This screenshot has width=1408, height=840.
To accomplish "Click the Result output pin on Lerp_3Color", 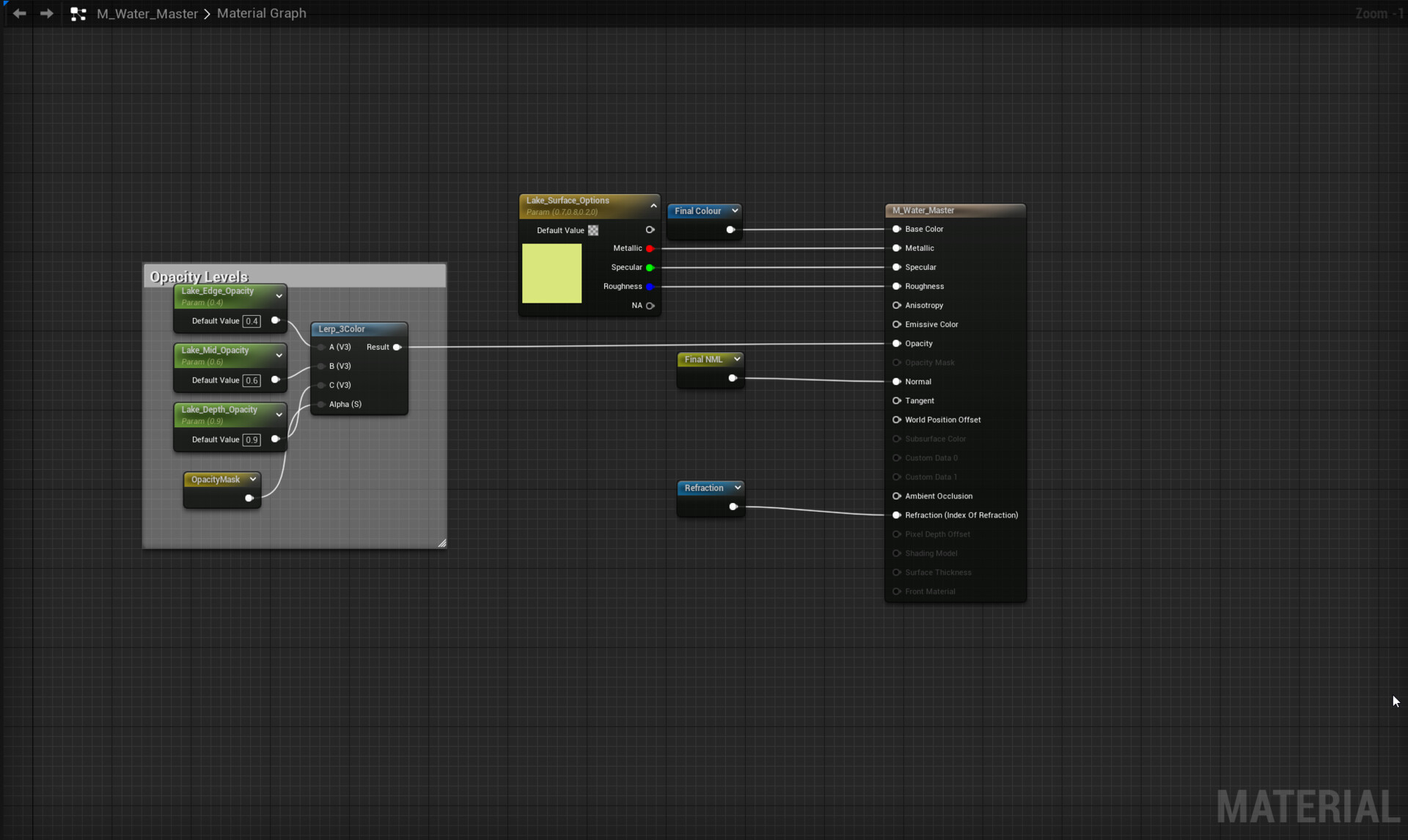I will (x=397, y=347).
